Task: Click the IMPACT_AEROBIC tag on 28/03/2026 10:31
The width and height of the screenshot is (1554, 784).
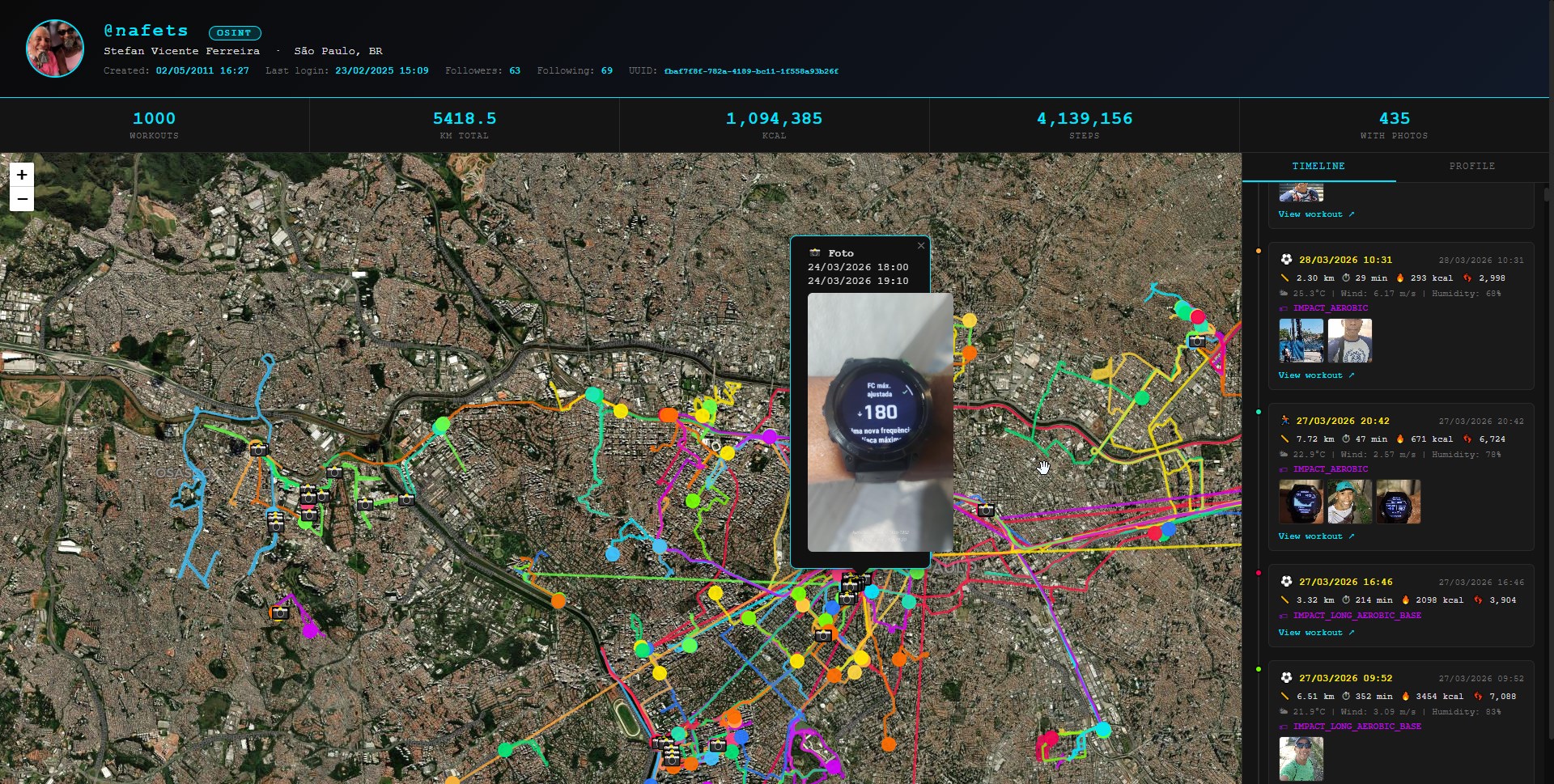Action: [1331, 308]
